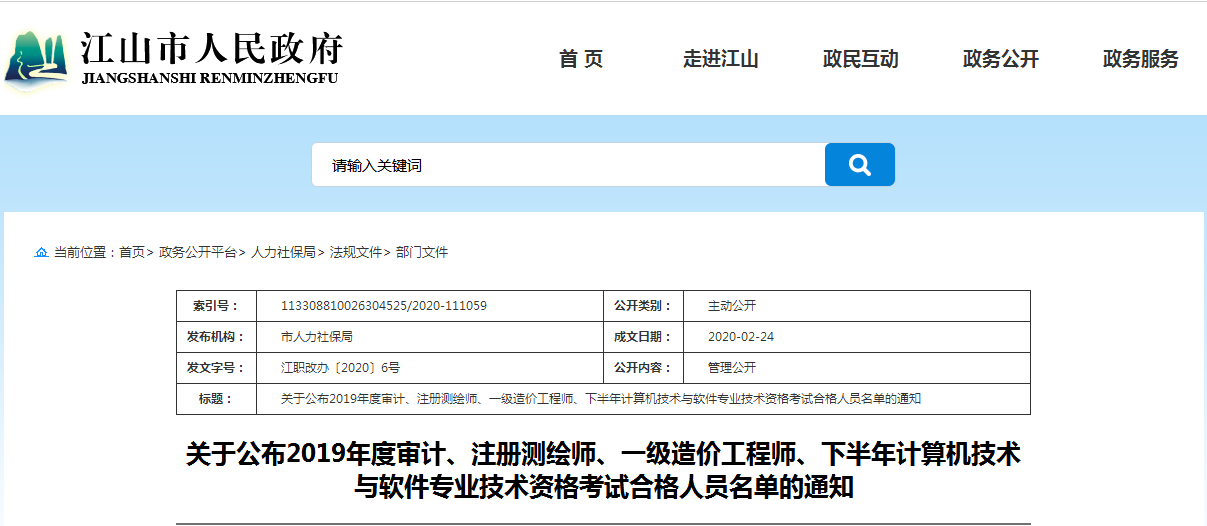Screen dimensions: 1207x526
Task: Open the 人力社保局 breadcrumb link
Action: pos(283,252)
